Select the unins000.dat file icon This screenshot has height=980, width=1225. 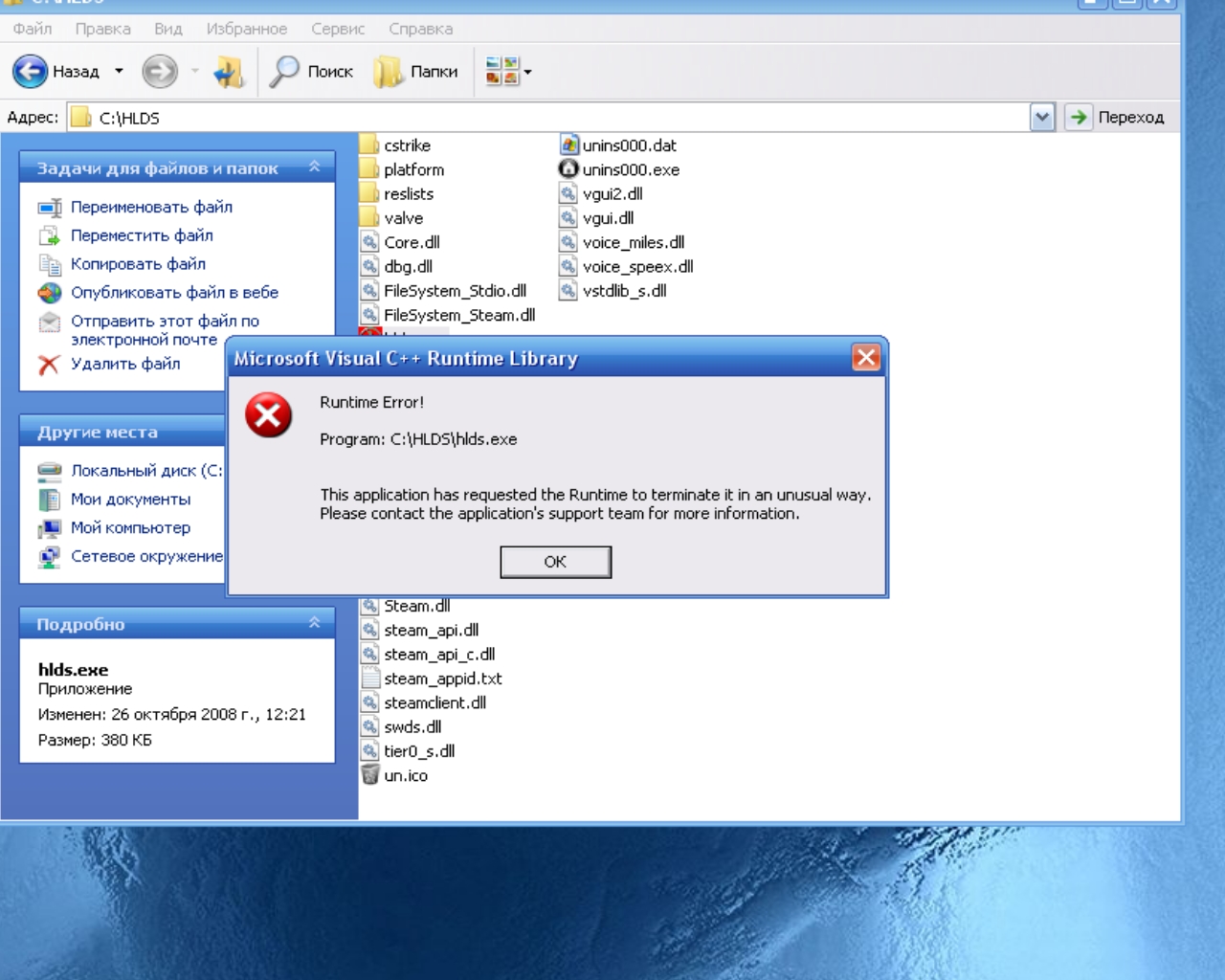[x=568, y=145]
